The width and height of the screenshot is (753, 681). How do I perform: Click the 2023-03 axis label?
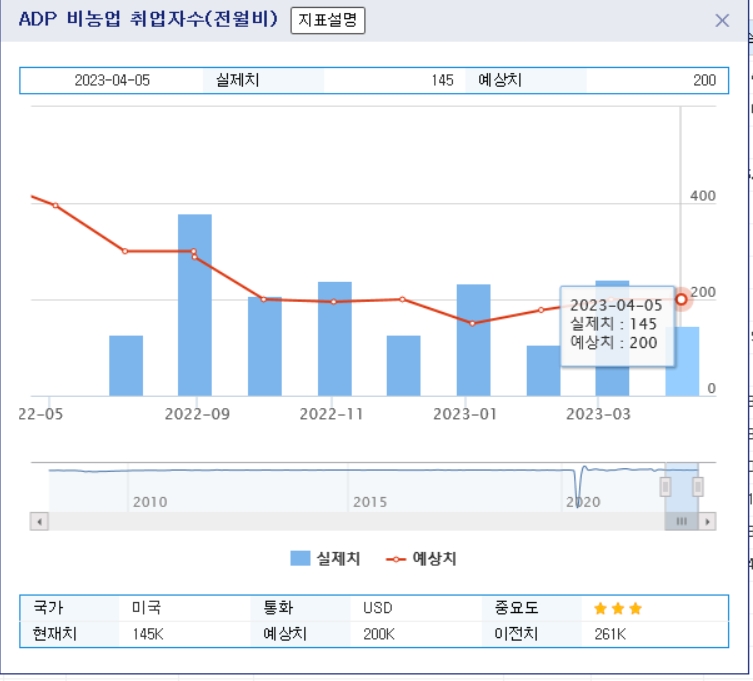[598, 414]
